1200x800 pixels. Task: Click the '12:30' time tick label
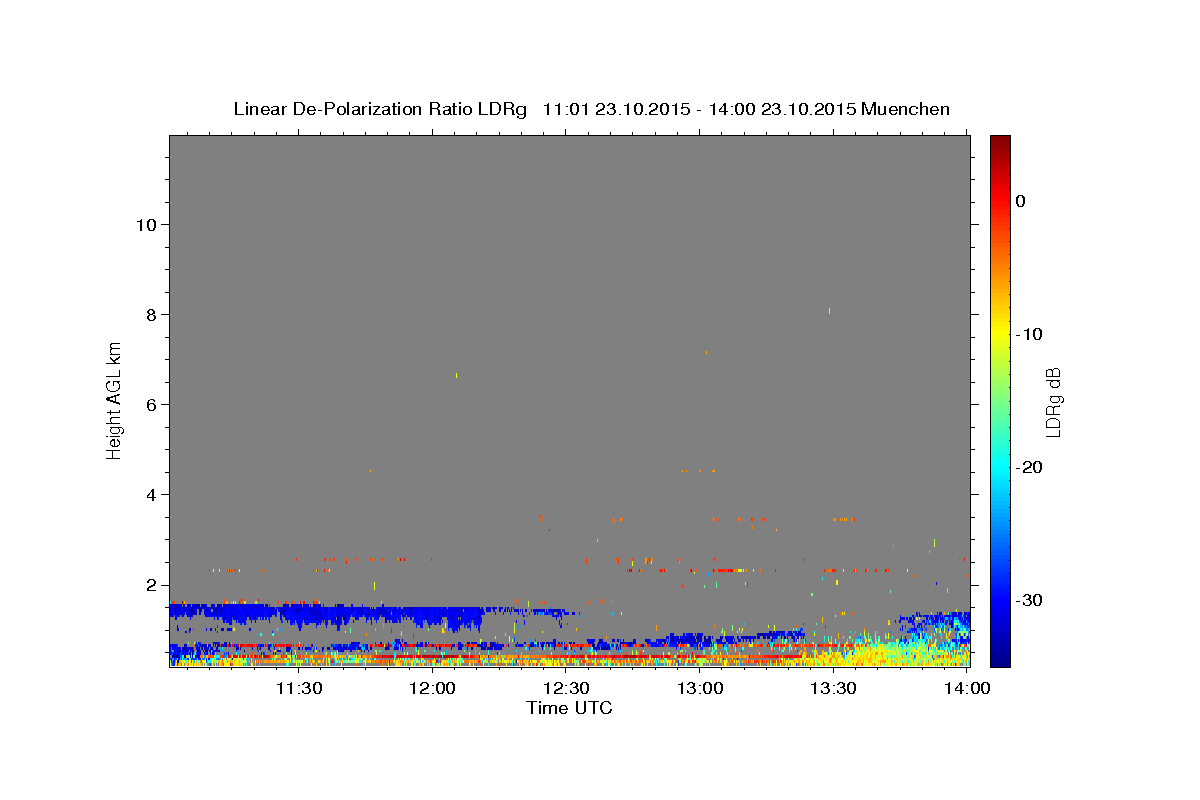[567, 688]
